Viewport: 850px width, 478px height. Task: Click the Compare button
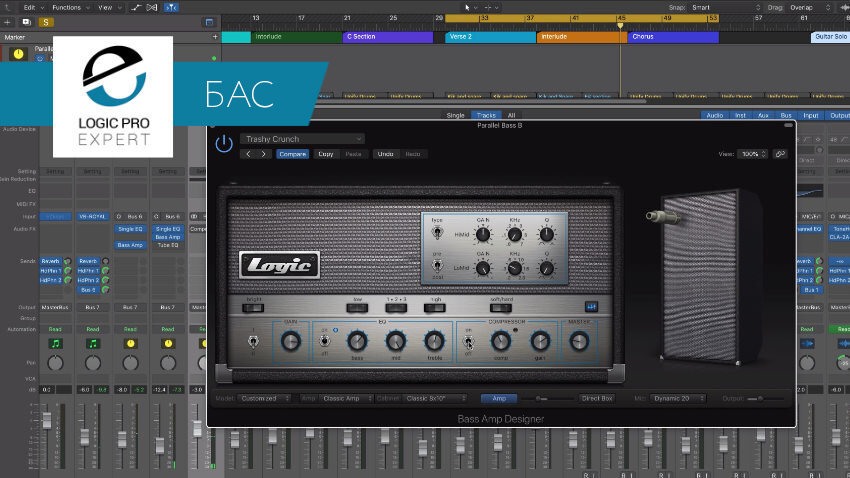coord(293,154)
